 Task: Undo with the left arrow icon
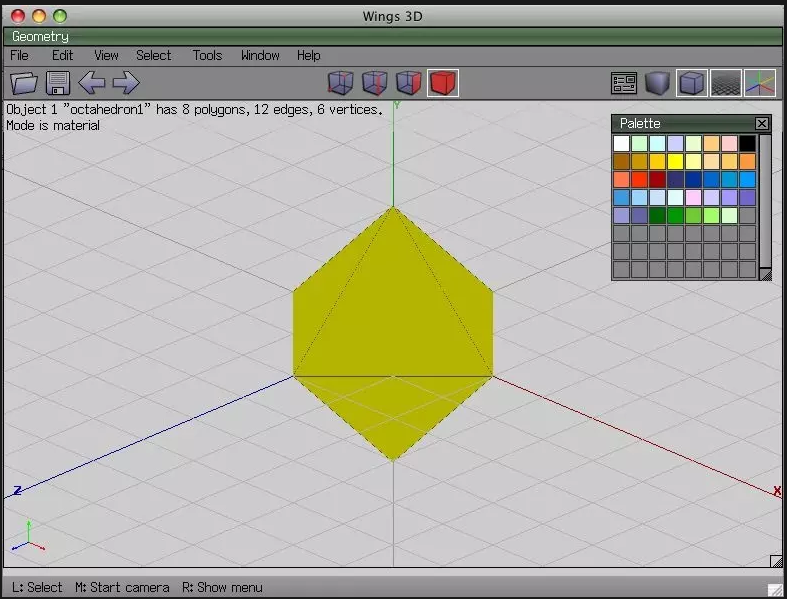[x=91, y=83]
